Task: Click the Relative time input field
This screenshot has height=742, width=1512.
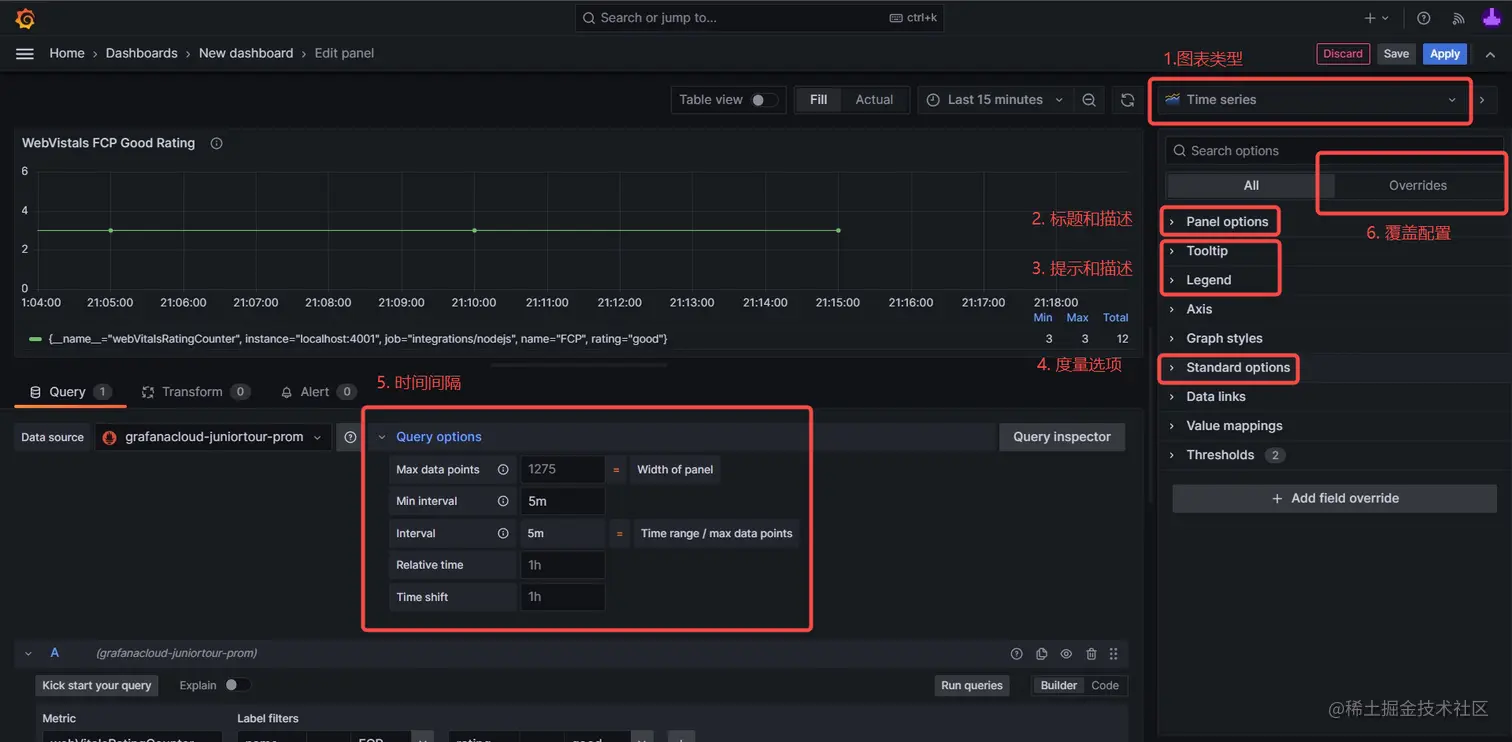Action: pyautogui.click(x=562, y=565)
